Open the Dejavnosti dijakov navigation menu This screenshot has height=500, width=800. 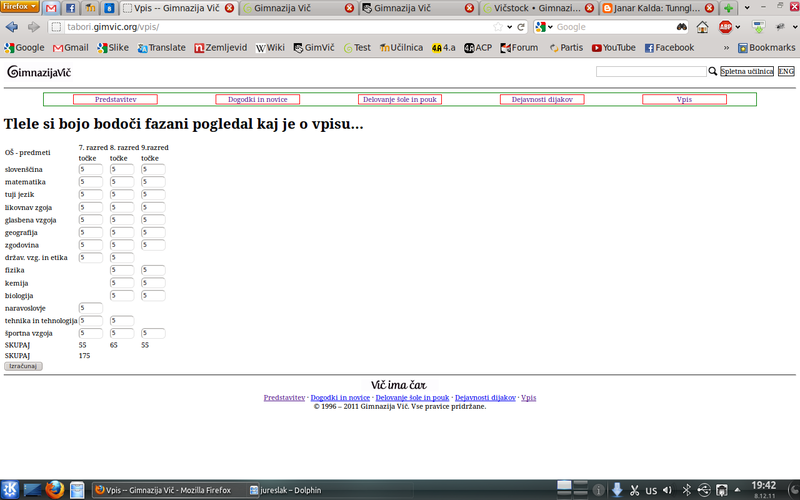(x=542, y=99)
